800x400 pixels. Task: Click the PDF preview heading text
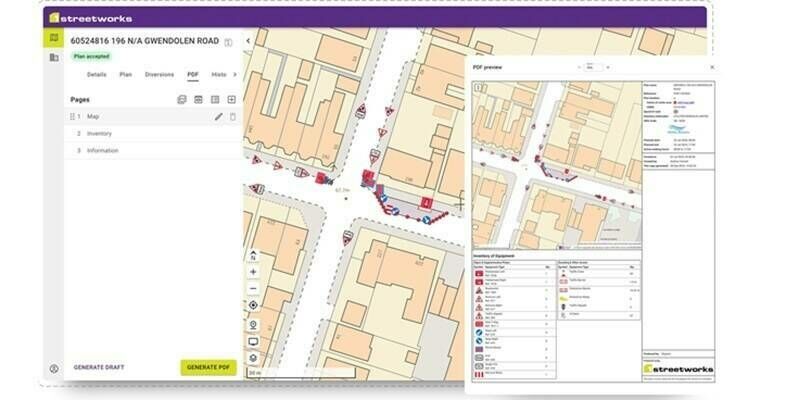pos(487,67)
